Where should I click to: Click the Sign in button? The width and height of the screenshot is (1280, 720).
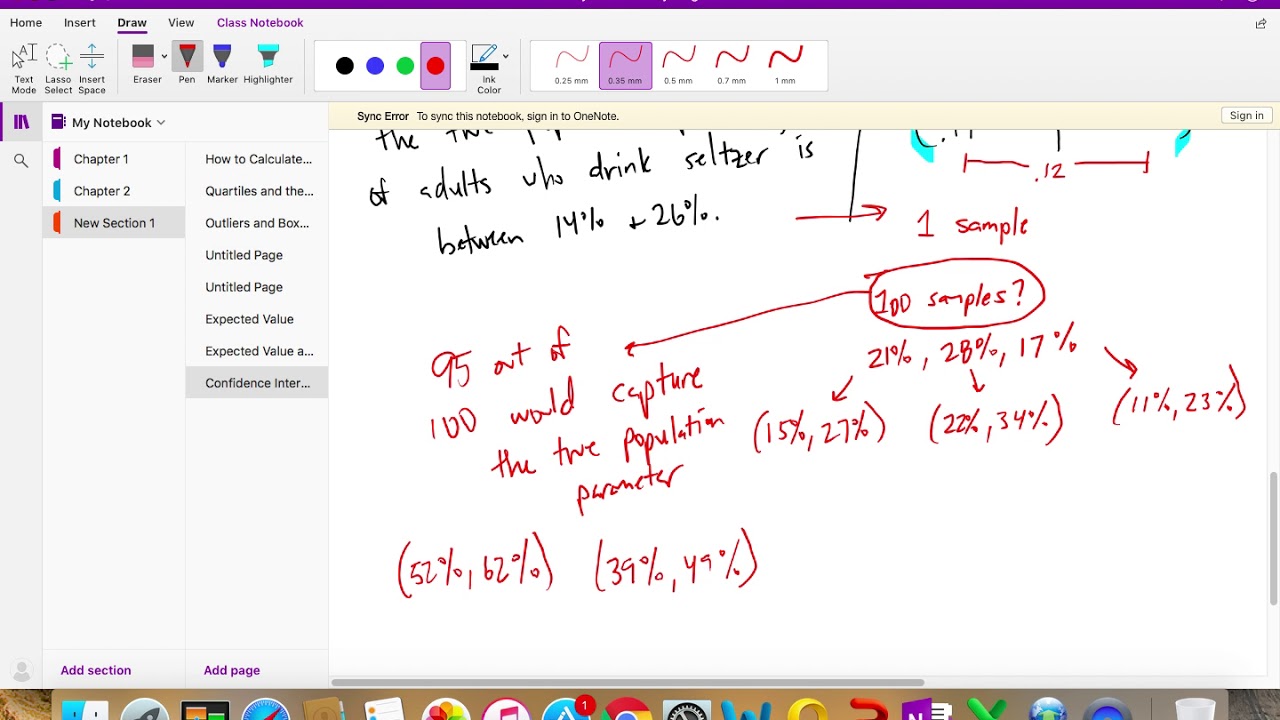pos(1246,116)
